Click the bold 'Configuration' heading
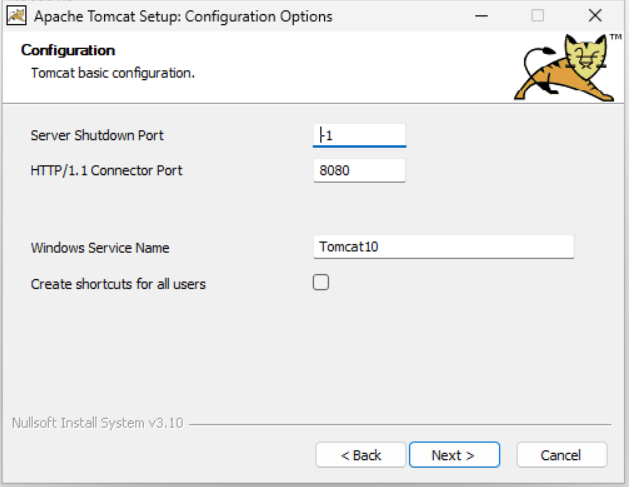 pos(68,51)
